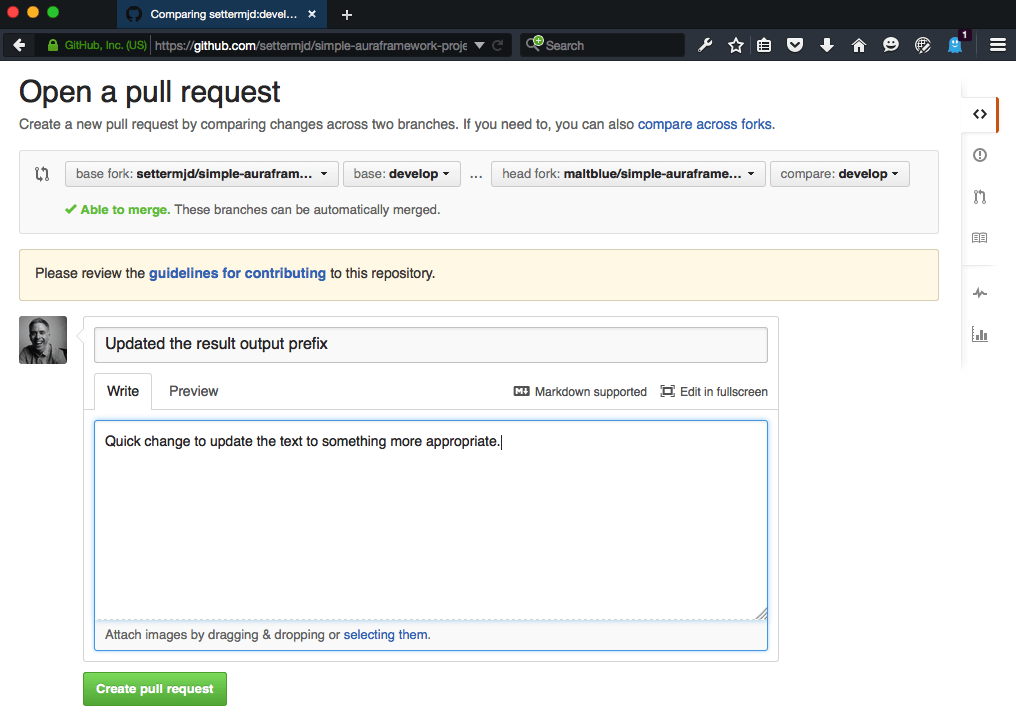This screenshot has height=724, width=1016.
Task: Open compare across forks link
Action: coord(705,124)
